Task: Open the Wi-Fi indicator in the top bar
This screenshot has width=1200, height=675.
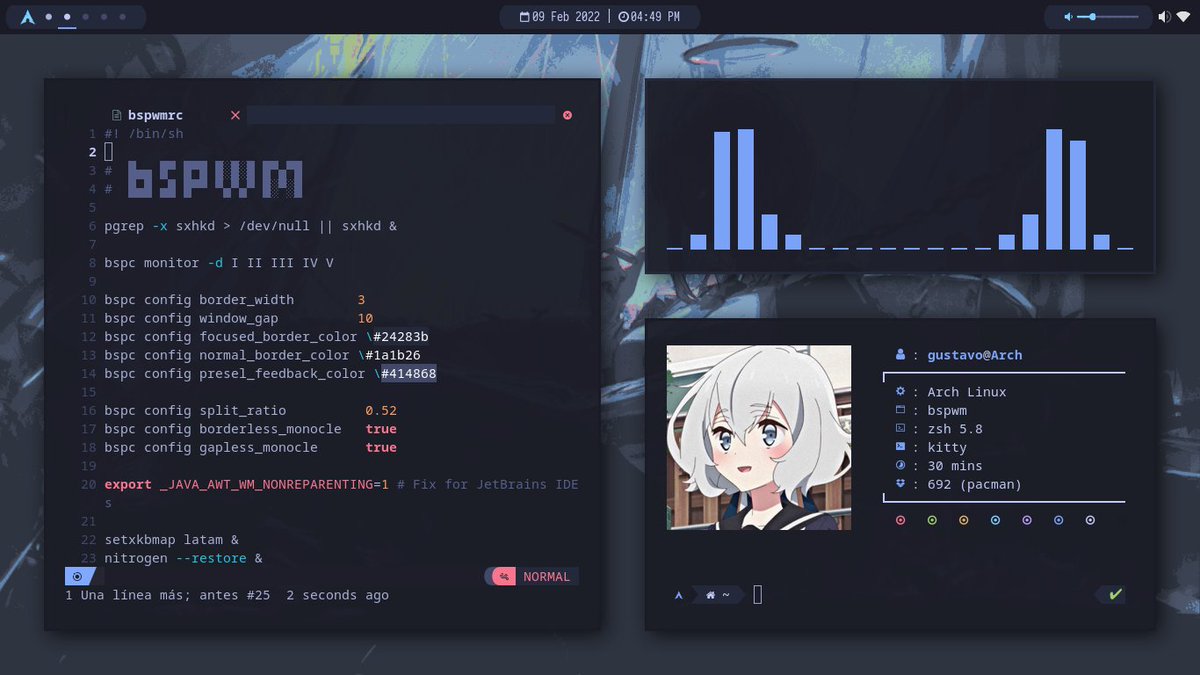Action: click(1183, 17)
